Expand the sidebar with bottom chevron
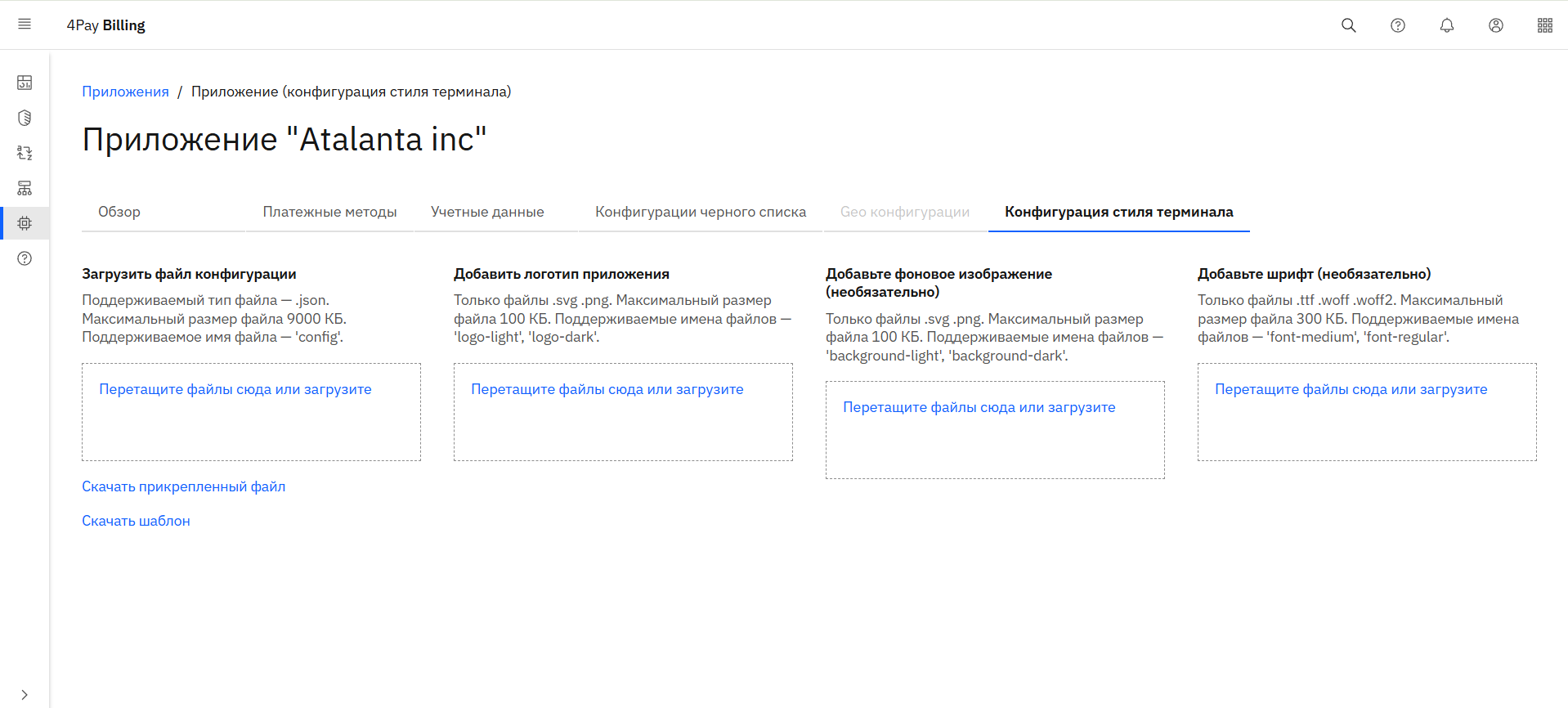1568x708 pixels. click(x=25, y=694)
